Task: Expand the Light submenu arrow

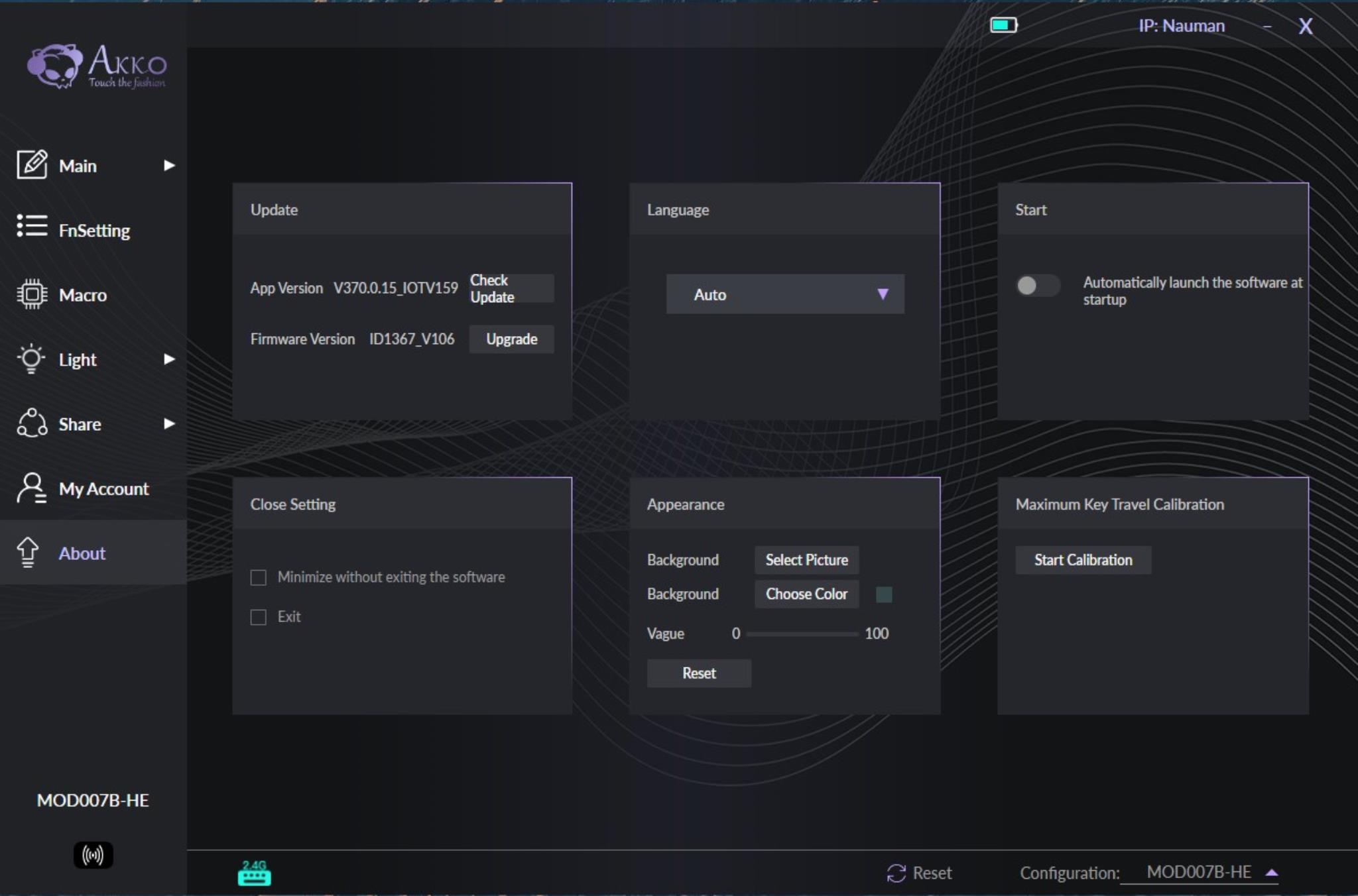Action: [x=169, y=359]
